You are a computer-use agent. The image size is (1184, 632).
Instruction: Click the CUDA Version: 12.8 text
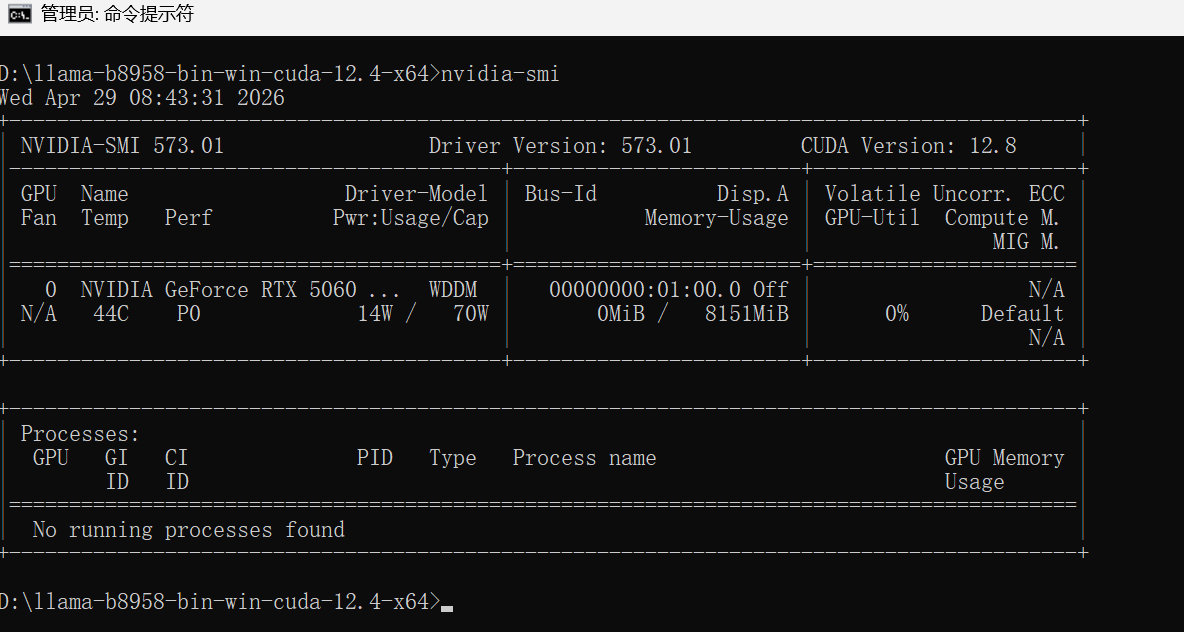coord(908,146)
